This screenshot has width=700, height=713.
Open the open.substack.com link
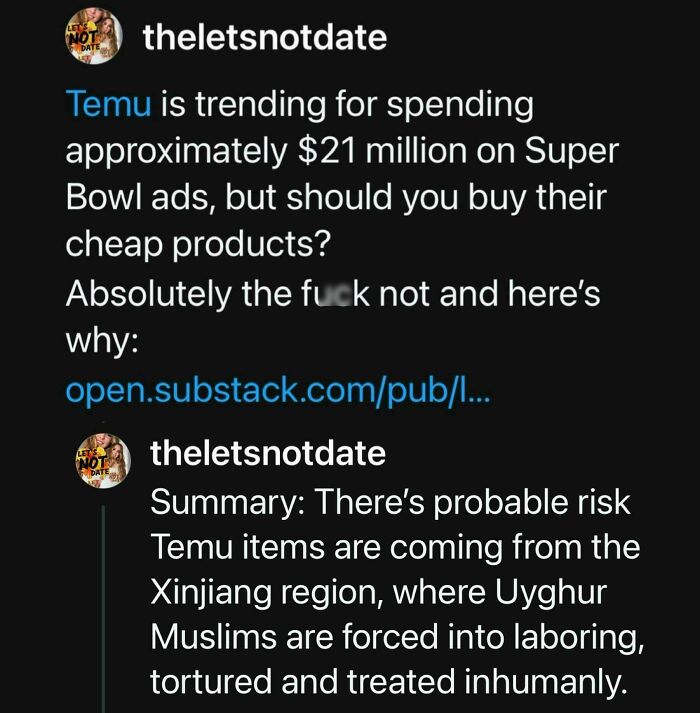tap(277, 389)
